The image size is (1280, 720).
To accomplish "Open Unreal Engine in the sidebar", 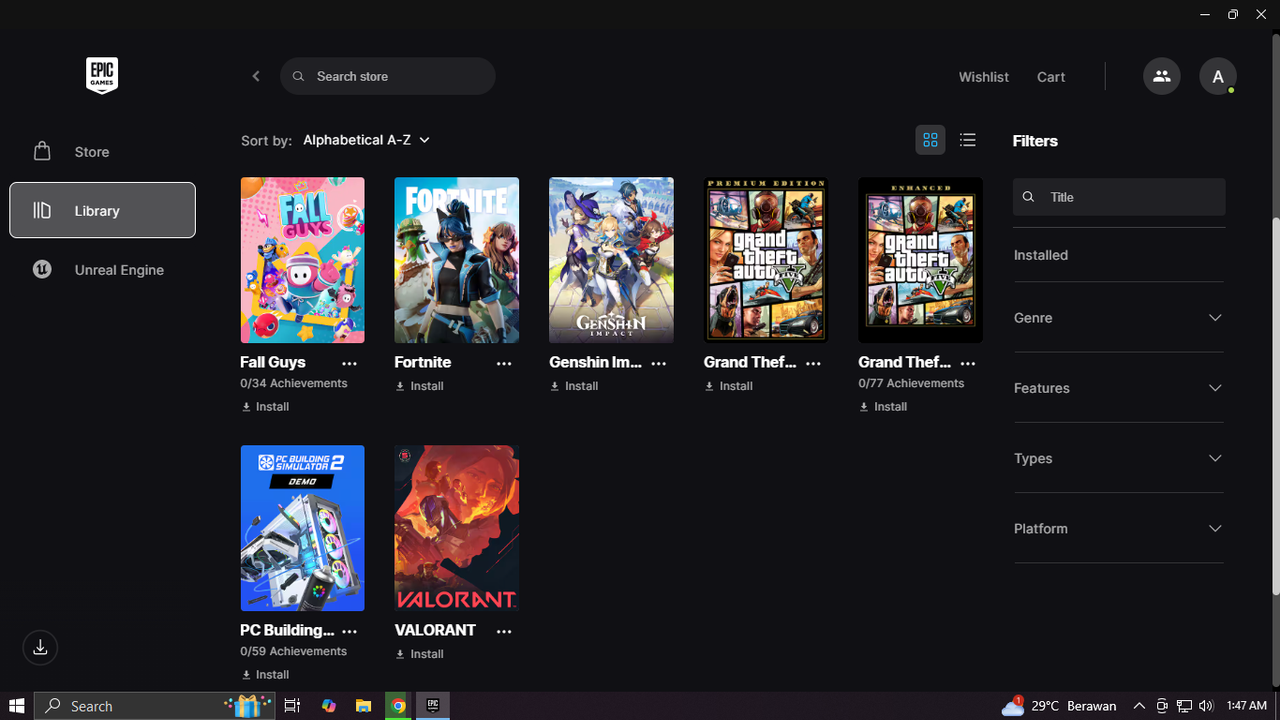I will click(x=102, y=270).
